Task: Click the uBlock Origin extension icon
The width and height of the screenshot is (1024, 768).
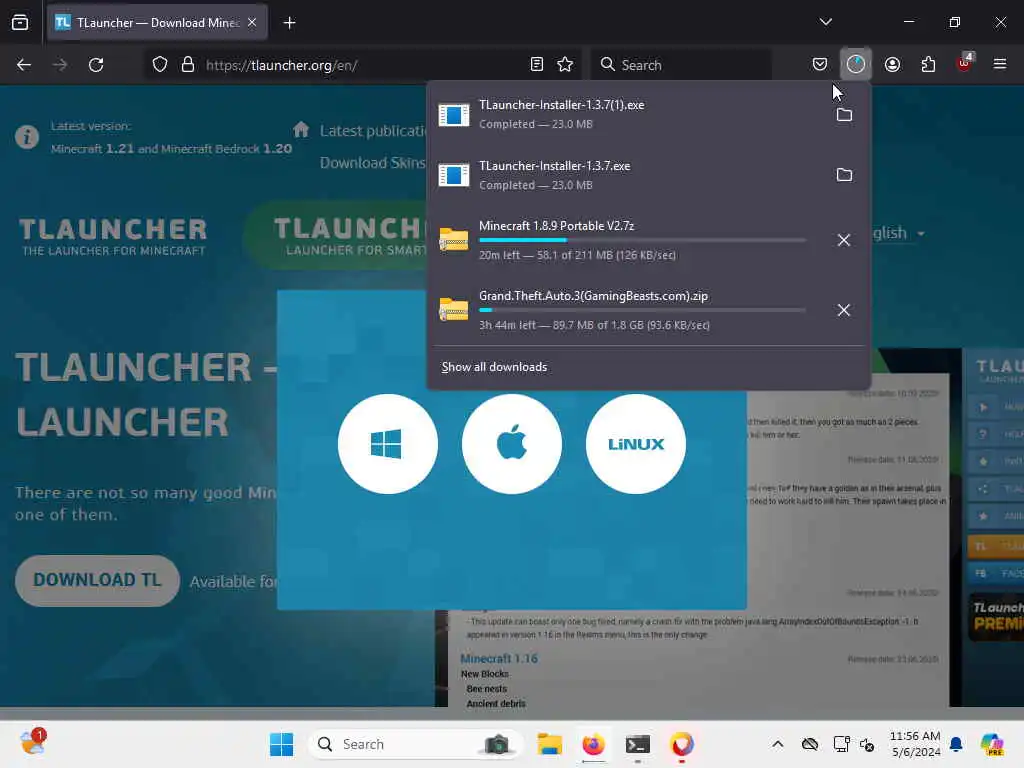Action: click(964, 64)
